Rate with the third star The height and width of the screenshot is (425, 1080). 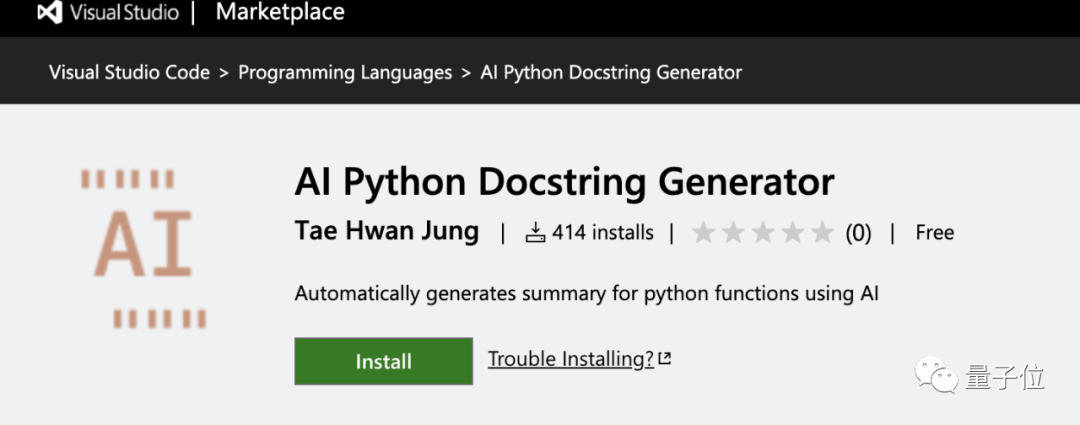pyautogui.click(x=763, y=233)
